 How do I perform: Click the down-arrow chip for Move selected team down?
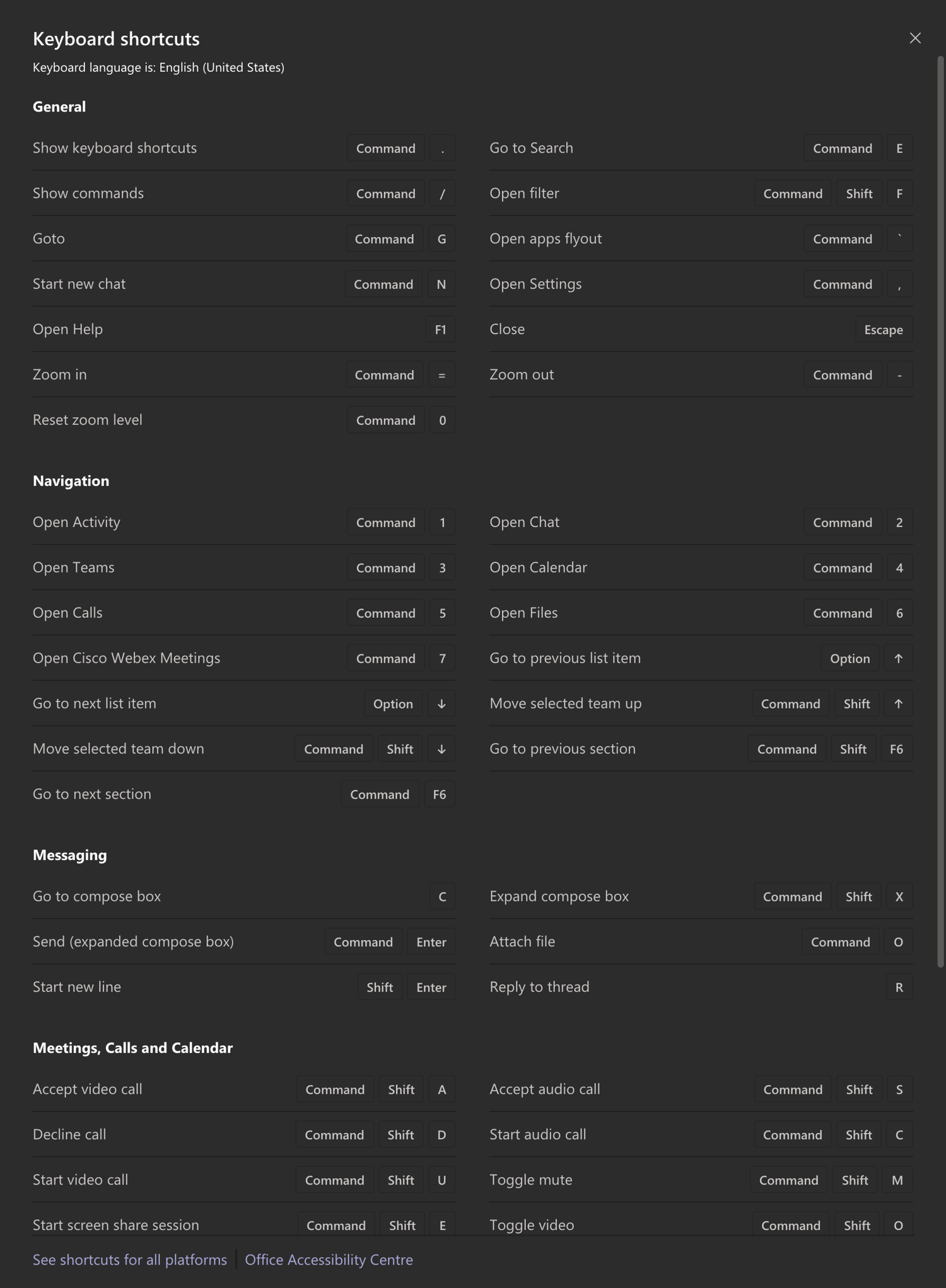pyautogui.click(x=441, y=748)
